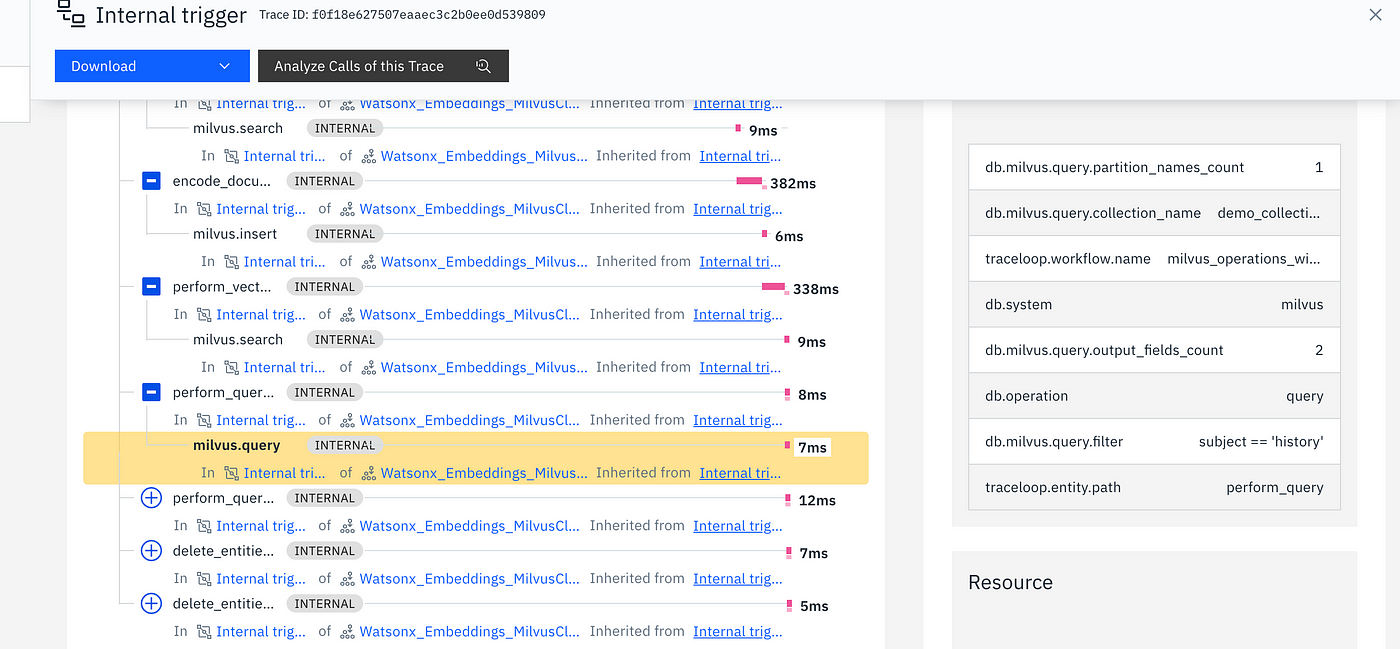Viewport: 1400px width, 649px height.
Task: Select the perform_vect... span name
Action: [x=222, y=287]
